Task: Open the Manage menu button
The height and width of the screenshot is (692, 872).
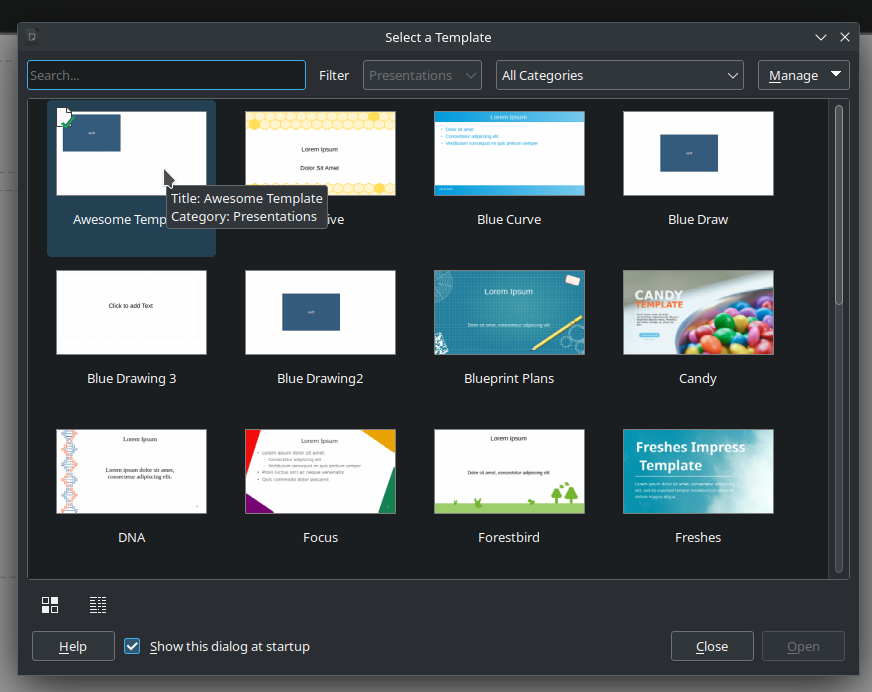Action: pos(803,75)
